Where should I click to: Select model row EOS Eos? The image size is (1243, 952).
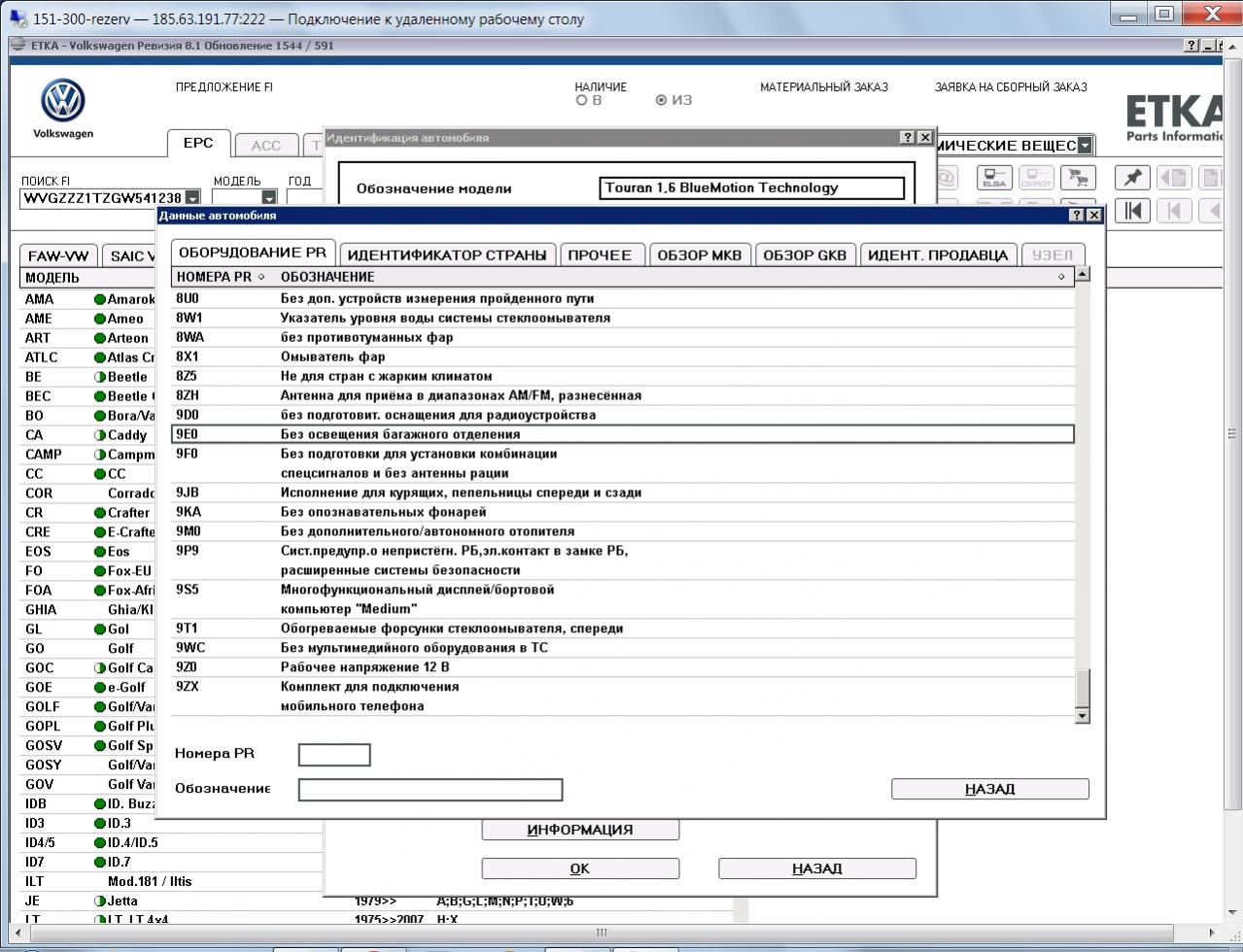(88, 551)
